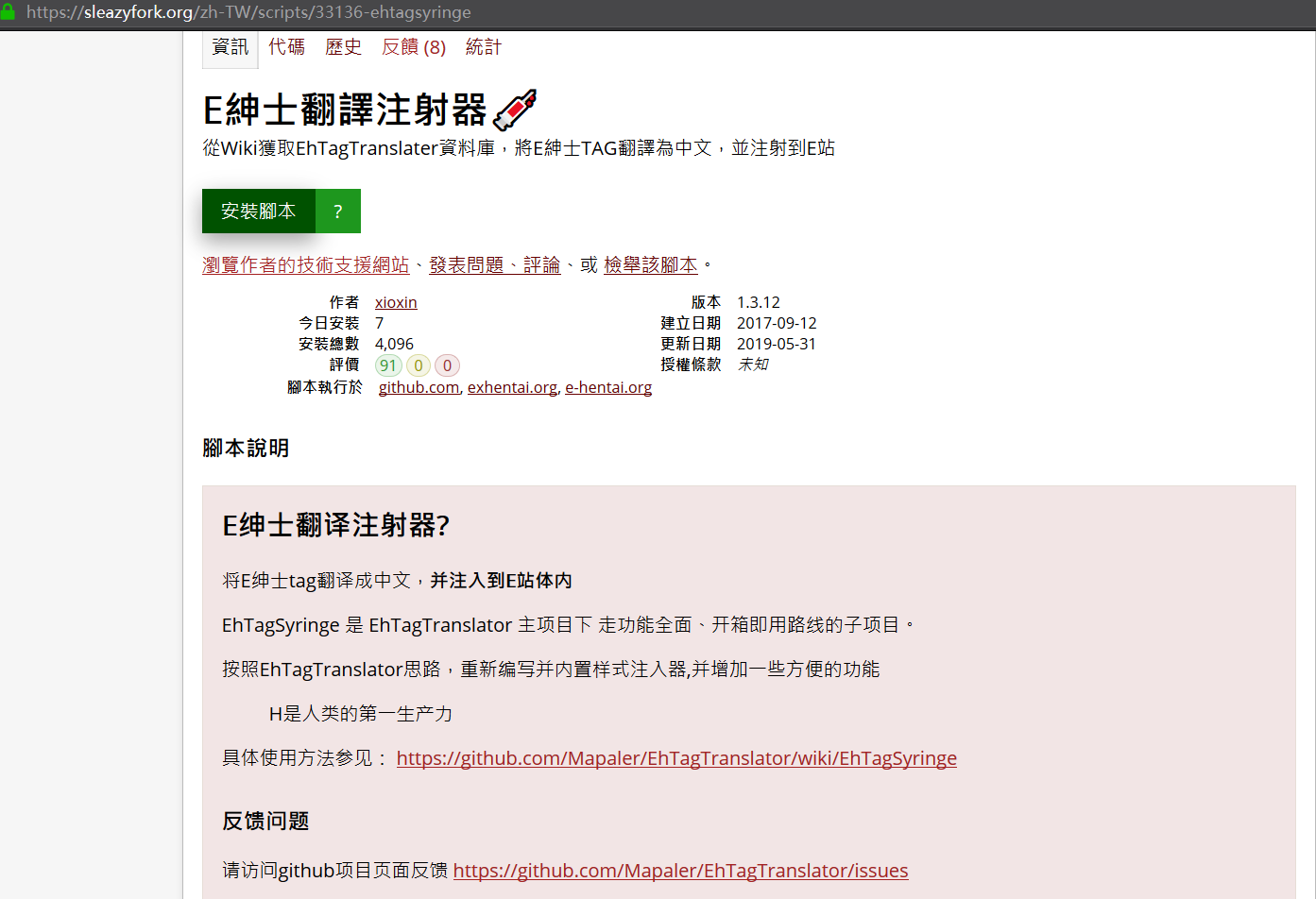The image size is (1316, 899).
Task: Click the 腳本說明 section heading
Action: (x=246, y=448)
